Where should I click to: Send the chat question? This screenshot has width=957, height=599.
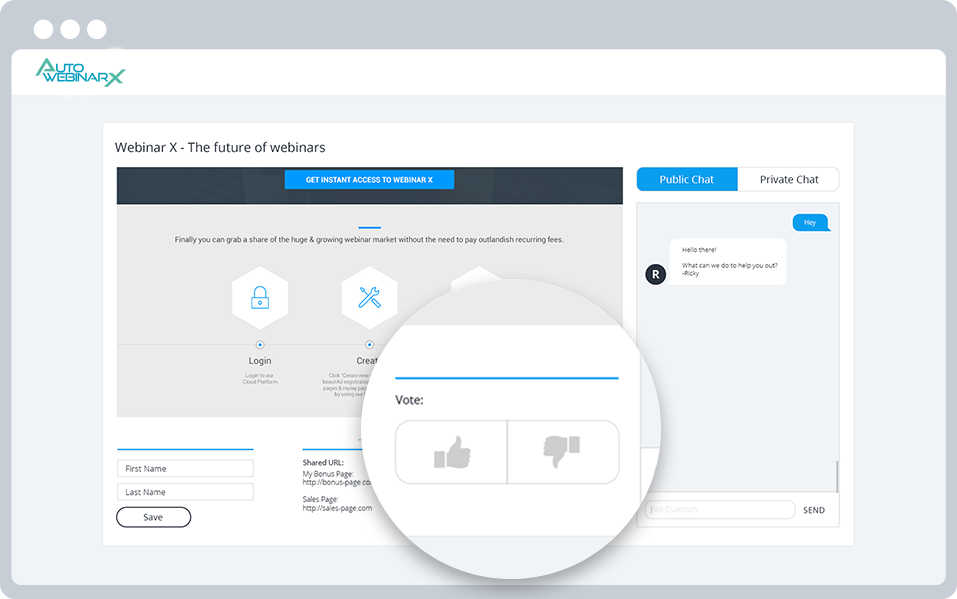(814, 510)
